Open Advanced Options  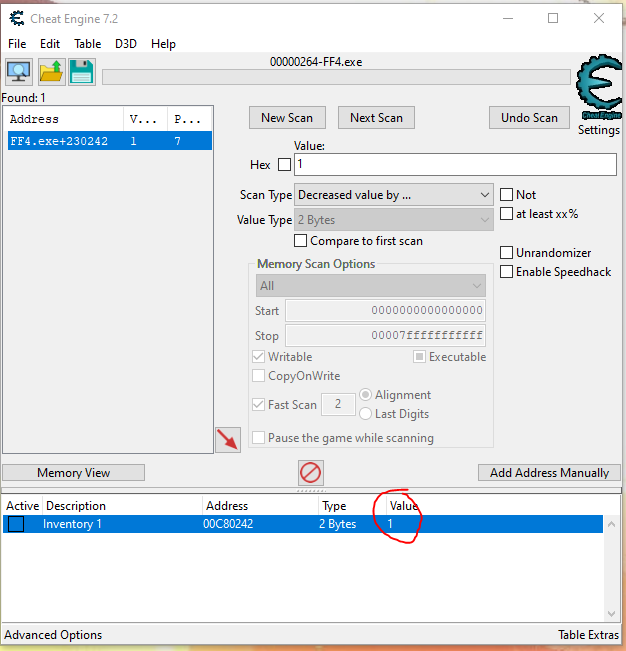[x=53, y=635]
